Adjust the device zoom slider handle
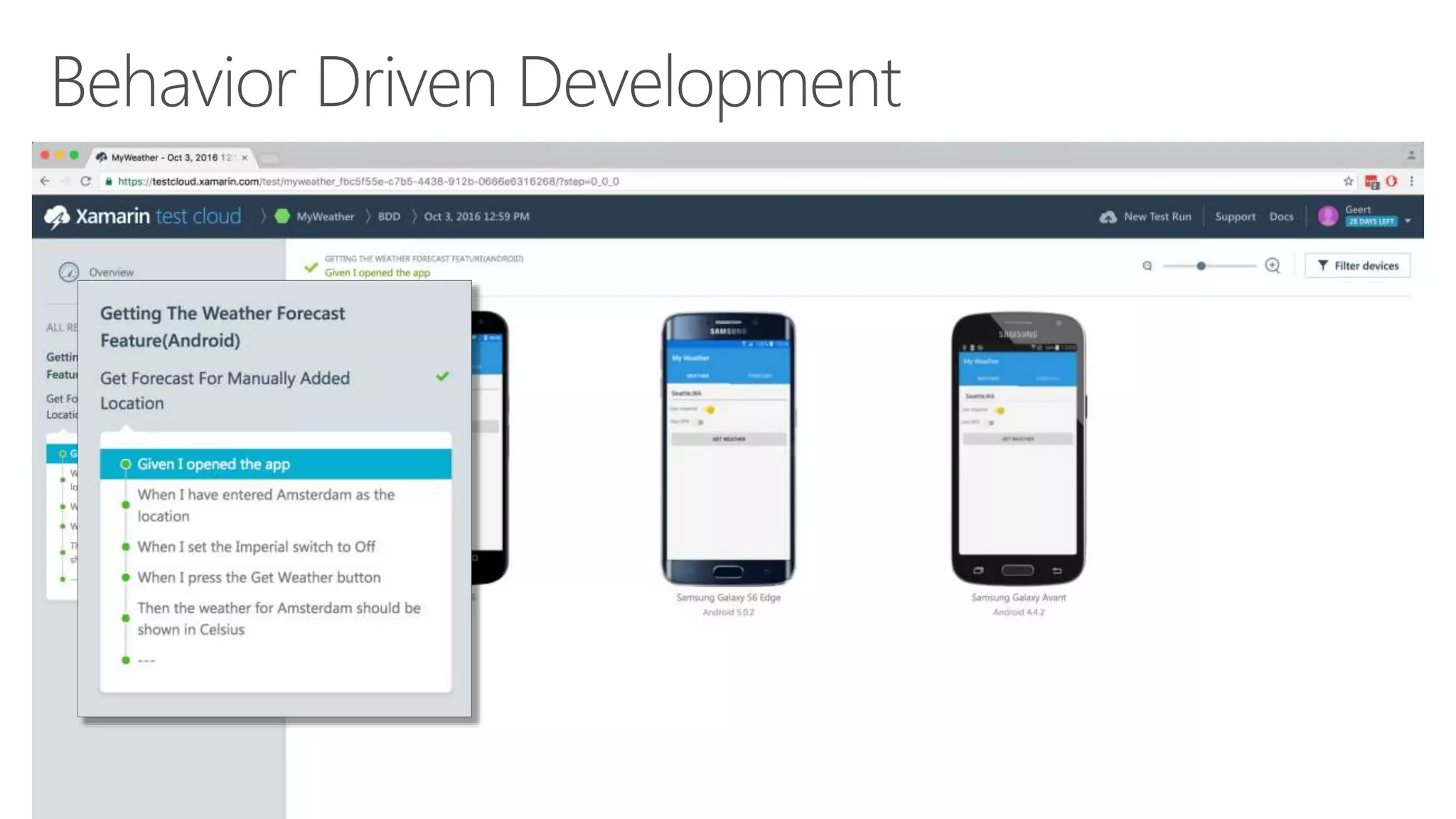This screenshot has width=1456, height=819. [x=1201, y=266]
